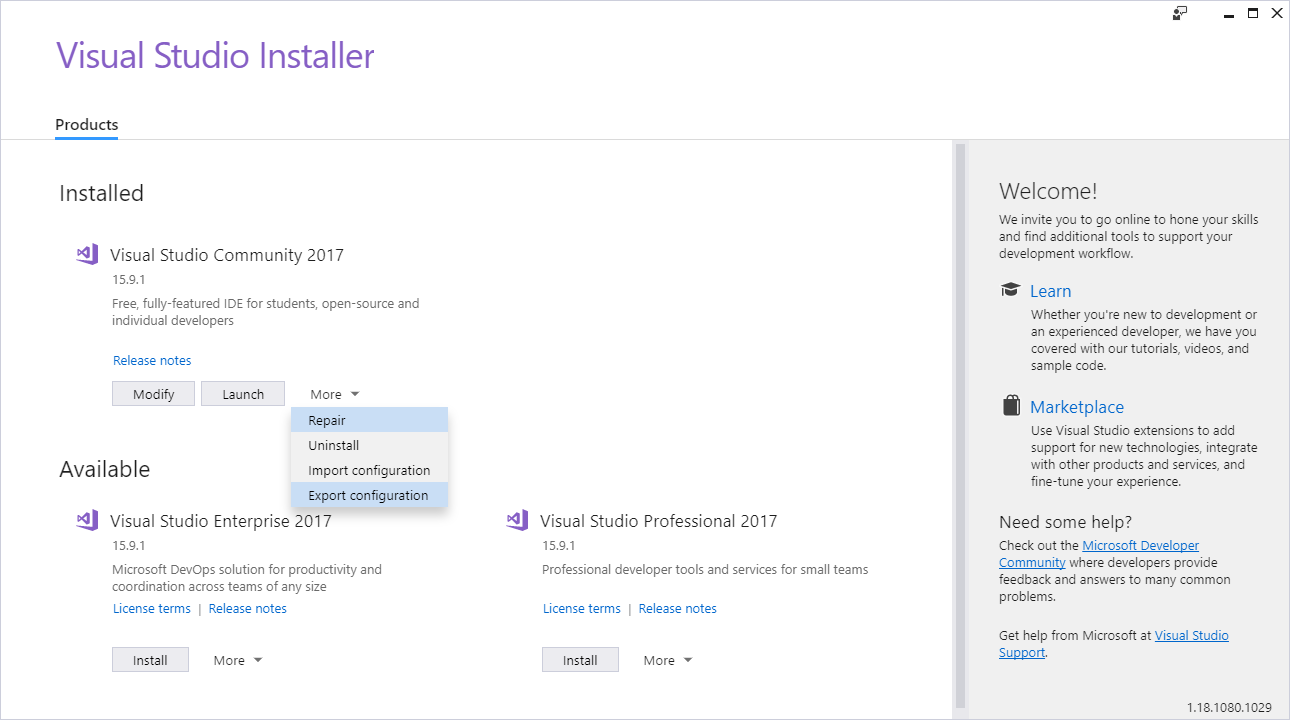Click the Visual Studio Enterprise 2017 product icon

pos(87,520)
